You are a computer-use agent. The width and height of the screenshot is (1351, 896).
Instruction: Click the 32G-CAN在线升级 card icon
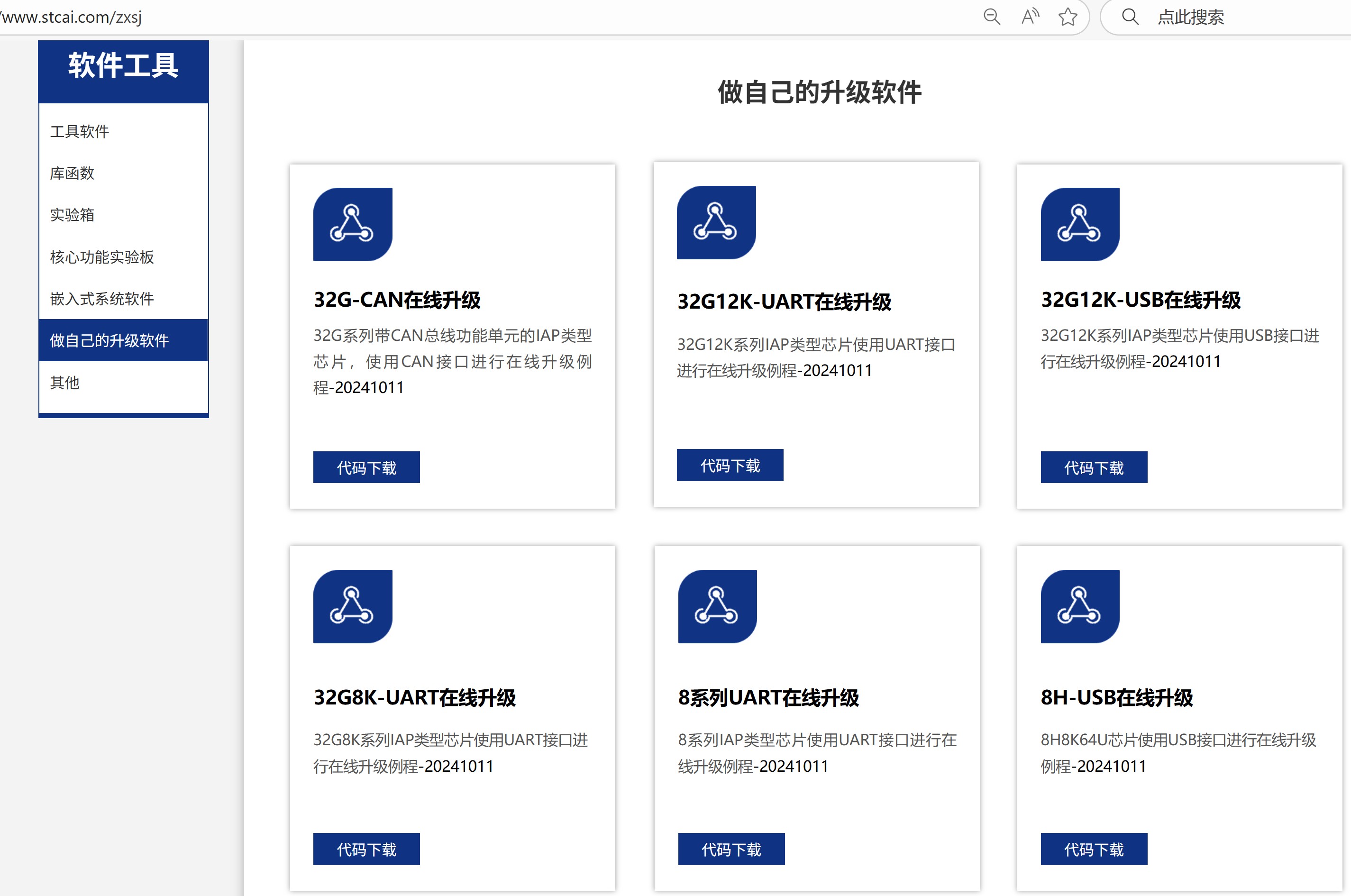tap(352, 224)
